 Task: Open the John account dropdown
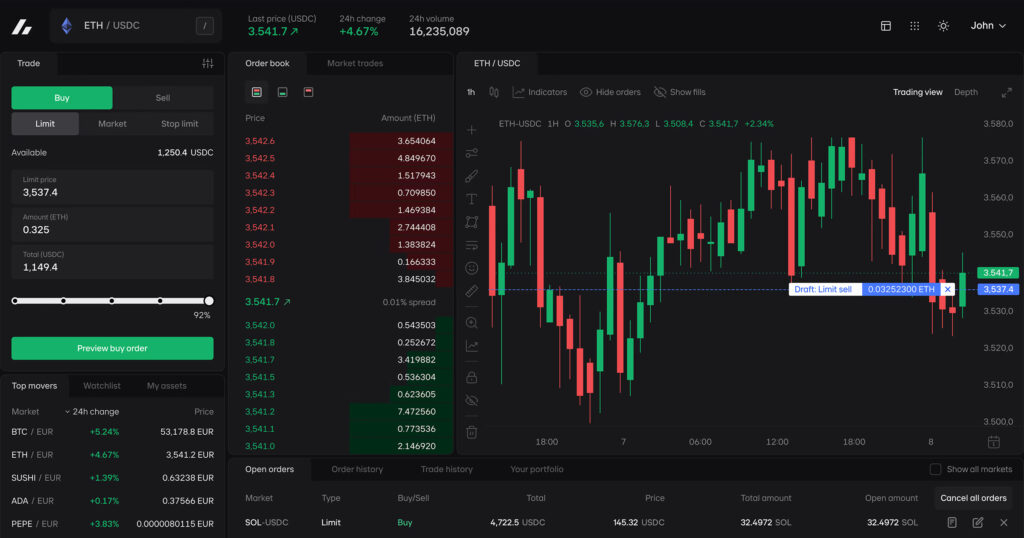pos(987,25)
